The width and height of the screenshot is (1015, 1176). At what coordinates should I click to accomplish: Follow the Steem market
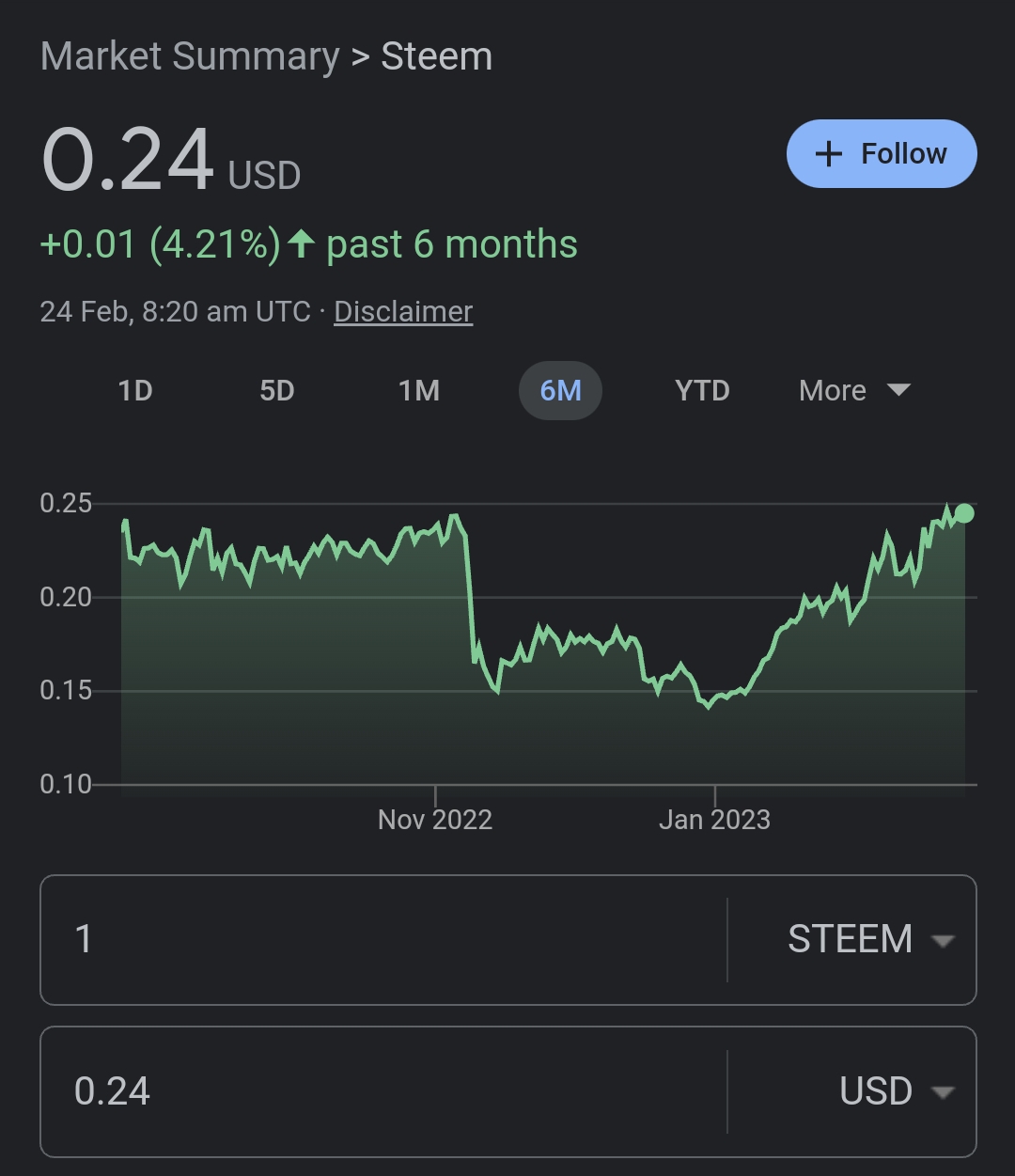click(x=882, y=154)
